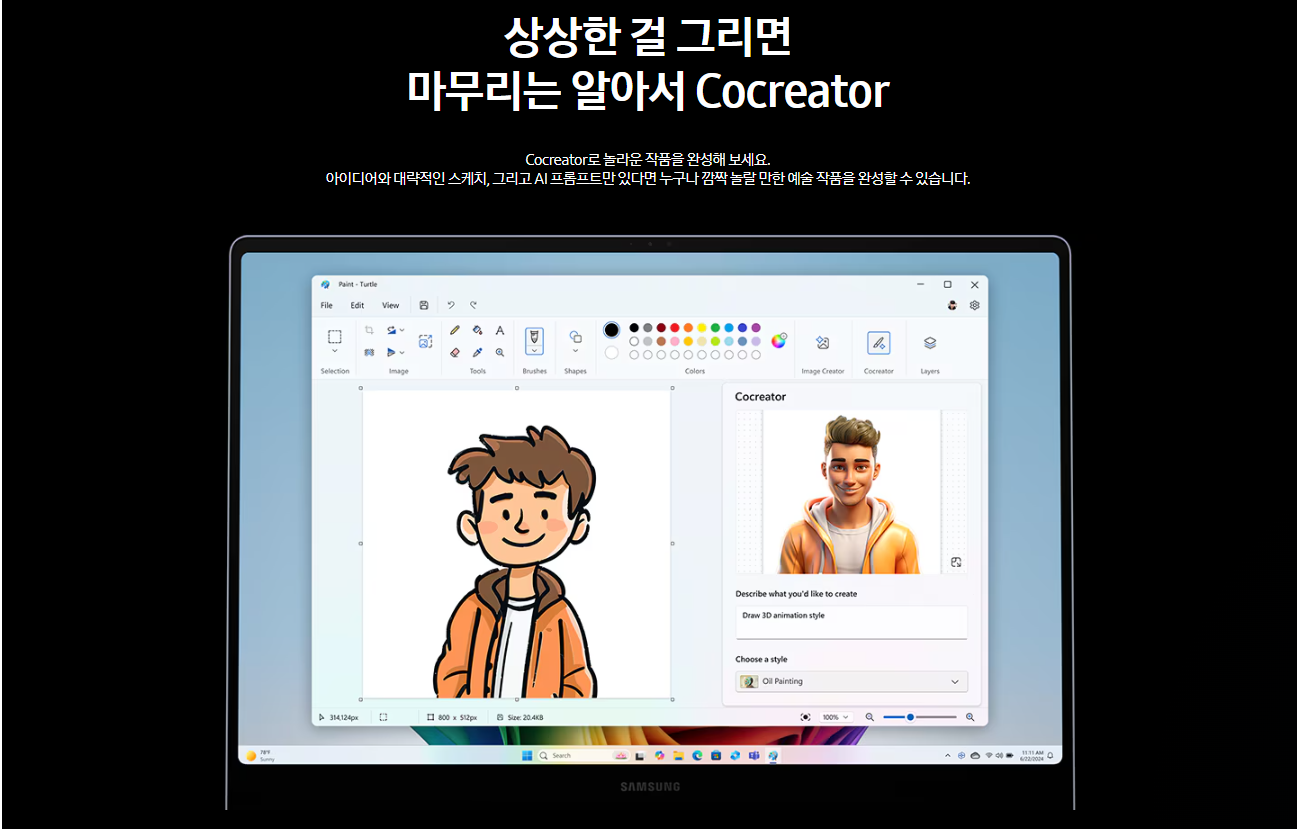Viewport: 1297px width, 829px height.
Task: Click the zoom slider handle
Action: (910, 717)
